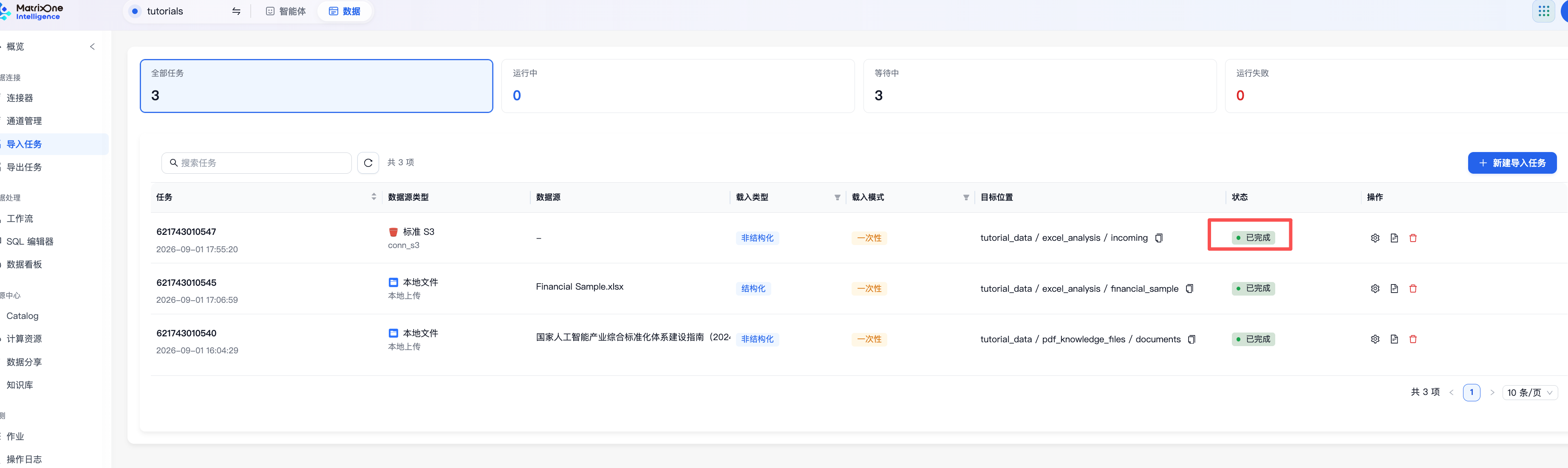Switch workspace with the swap arrows icon

point(236,11)
